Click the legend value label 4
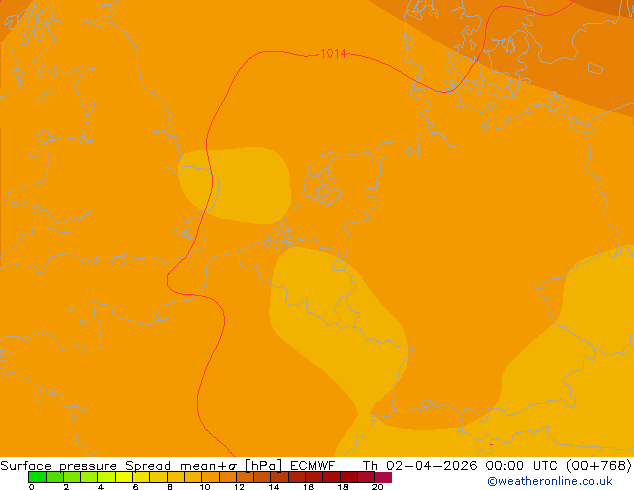Screen dimensions: 634x490 [101, 487]
